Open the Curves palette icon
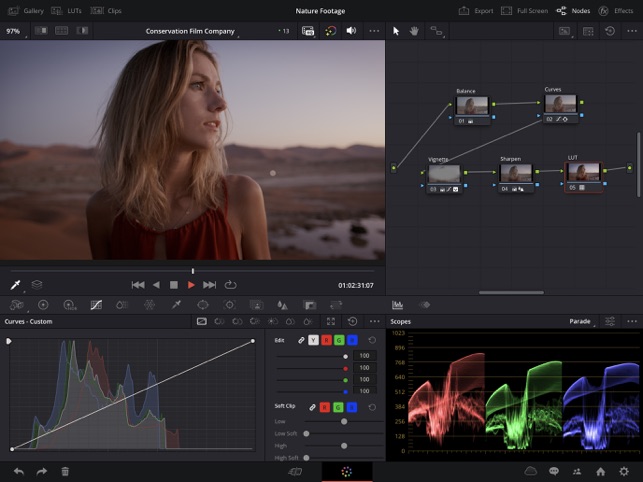 pos(96,305)
